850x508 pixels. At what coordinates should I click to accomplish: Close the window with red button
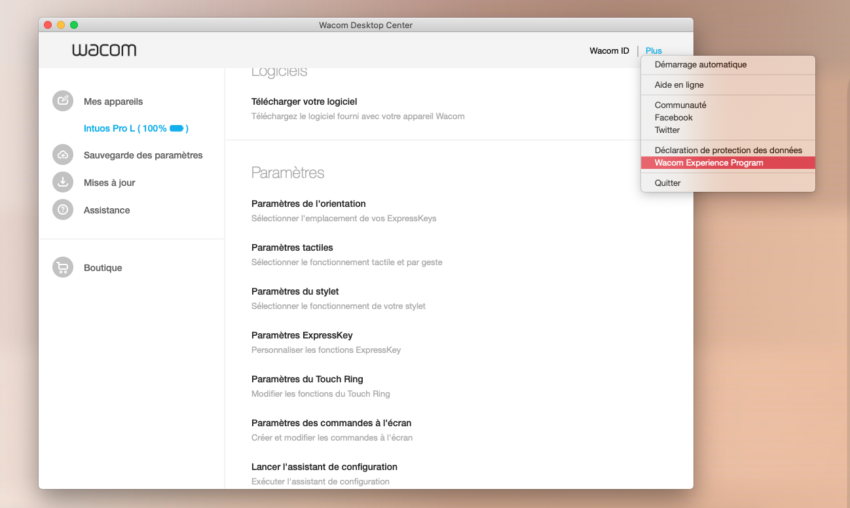pyautogui.click(x=48, y=25)
